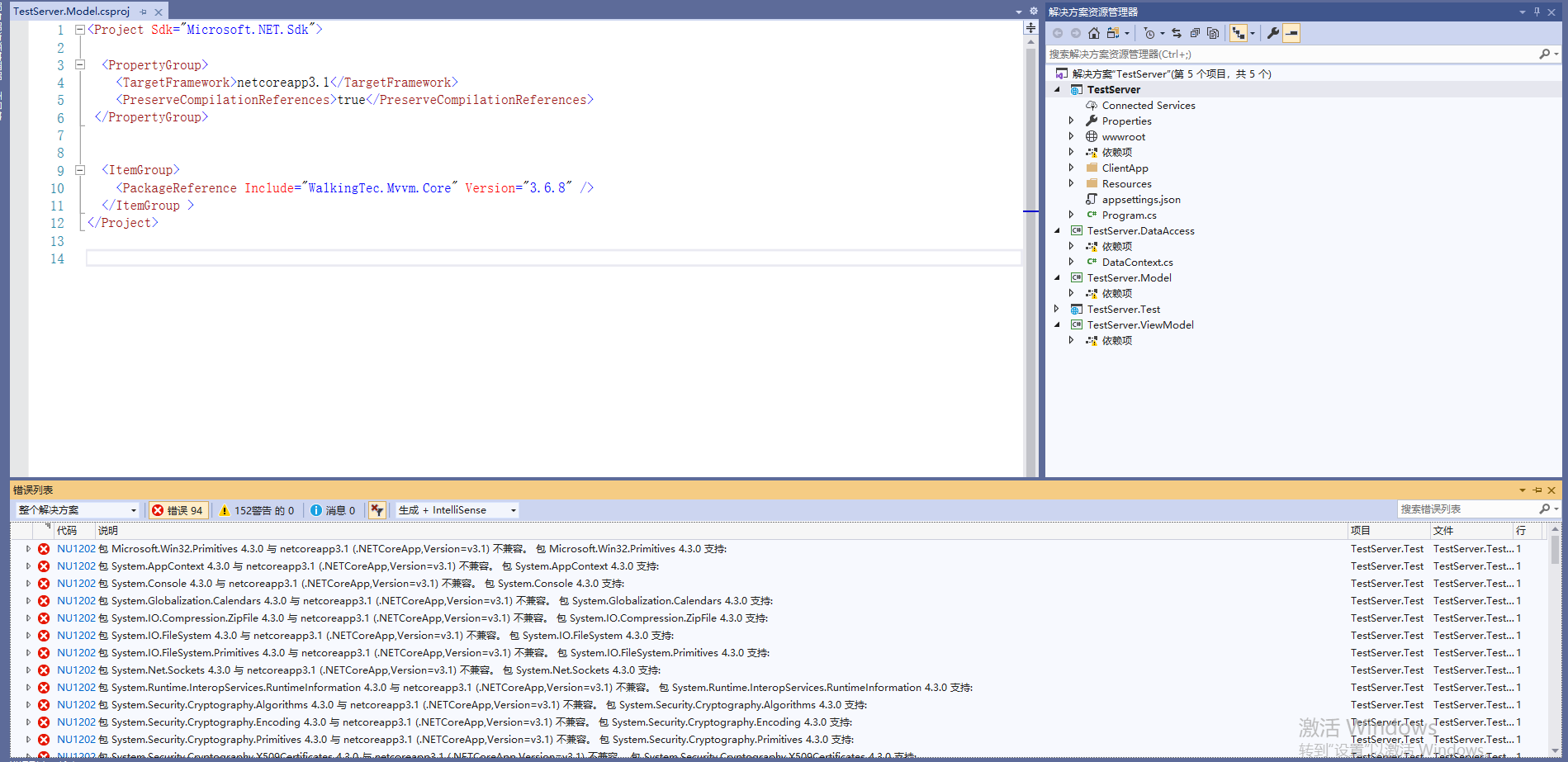Hide errors by clicking 错误 94 toggle
Image resolution: width=1568 pixels, height=762 pixels.
(x=178, y=509)
